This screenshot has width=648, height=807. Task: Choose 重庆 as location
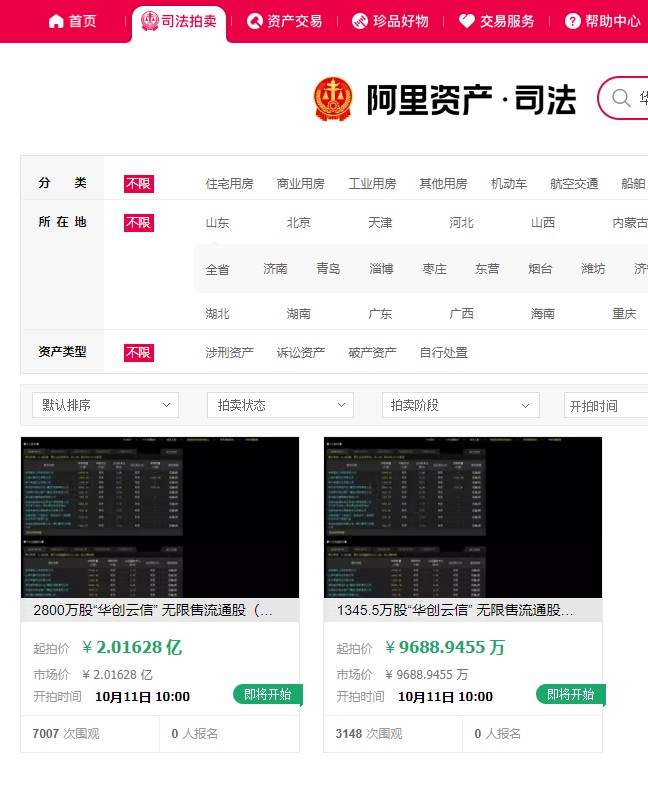pyautogui.click(x=624, y=313)
